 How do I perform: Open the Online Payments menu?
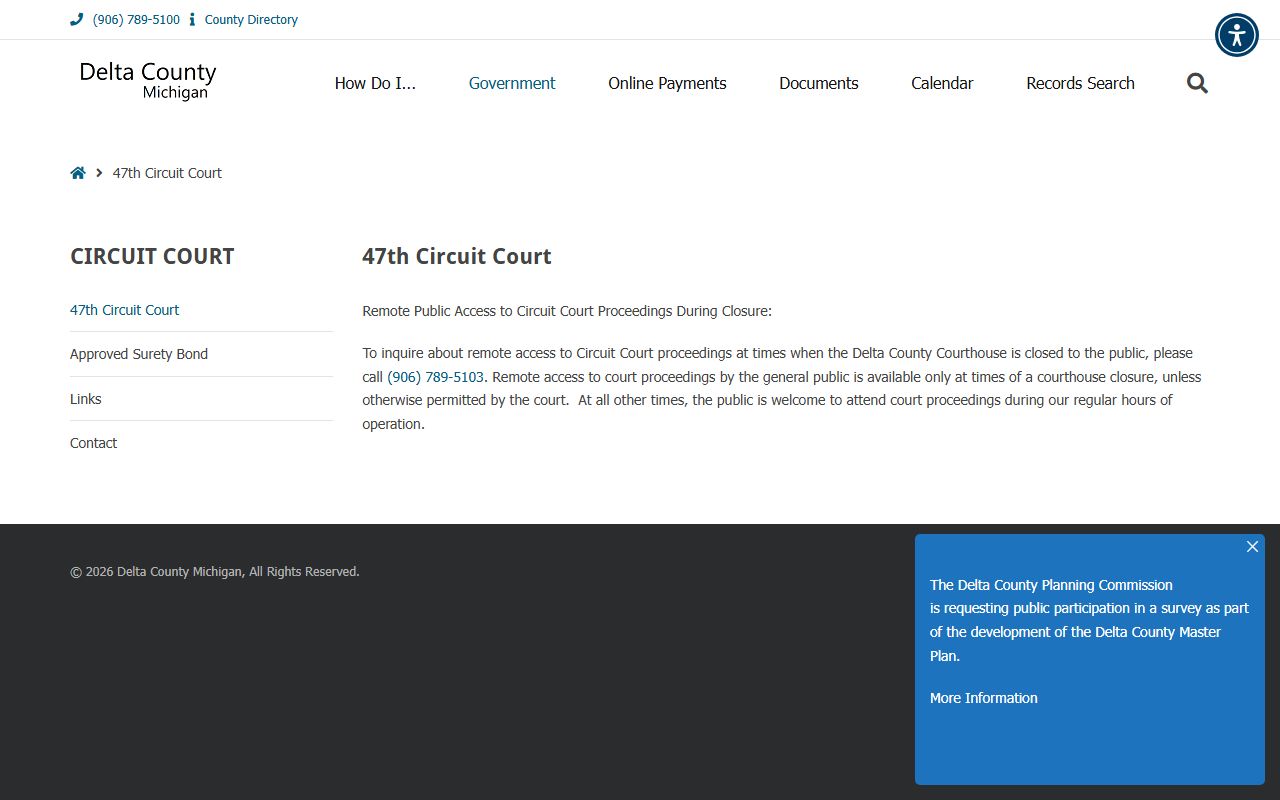(x=667, y=83)
